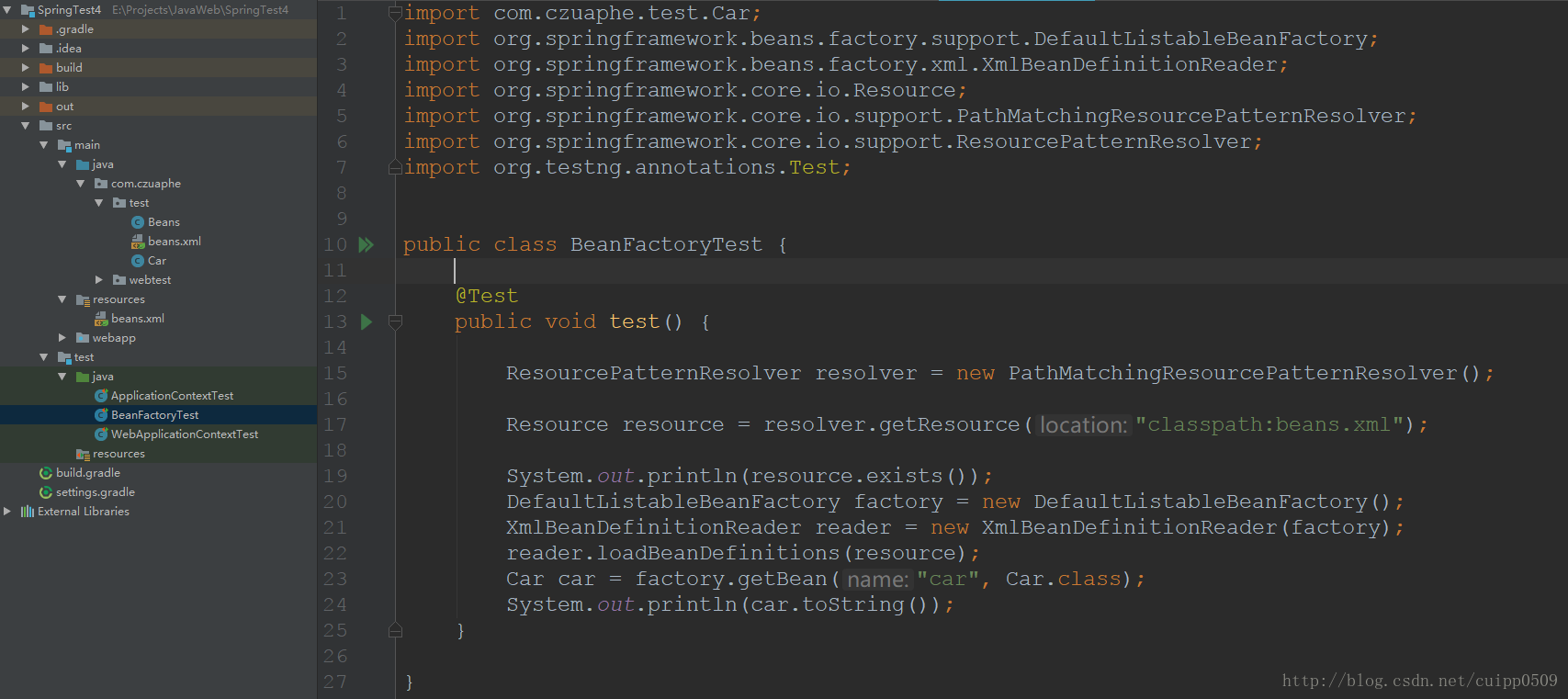Click the com.czuaphe package icon
The width and height of the screenshot is (1568, 699).
pos(101,184)
